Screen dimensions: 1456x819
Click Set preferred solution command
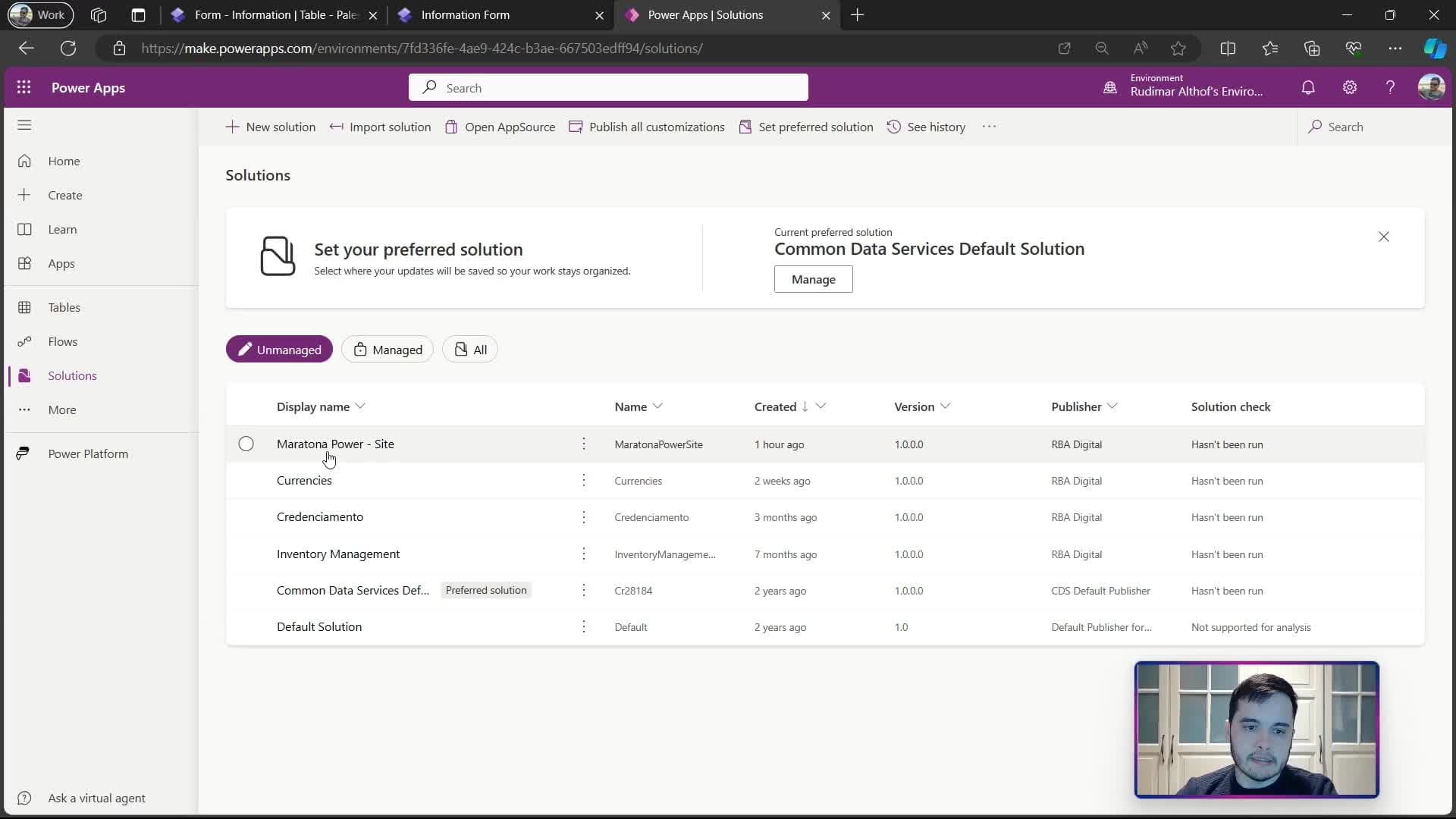click(x=806, y=127)
